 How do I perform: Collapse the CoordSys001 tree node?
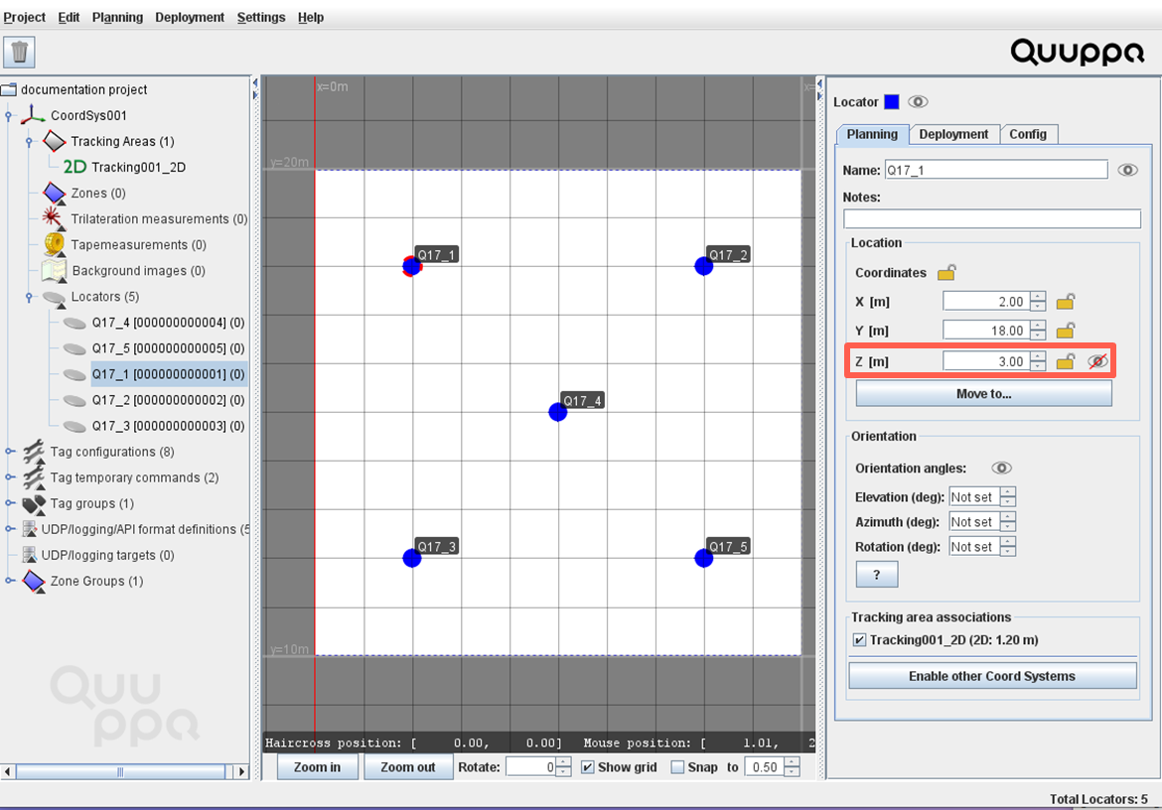(x=9, y=116)
